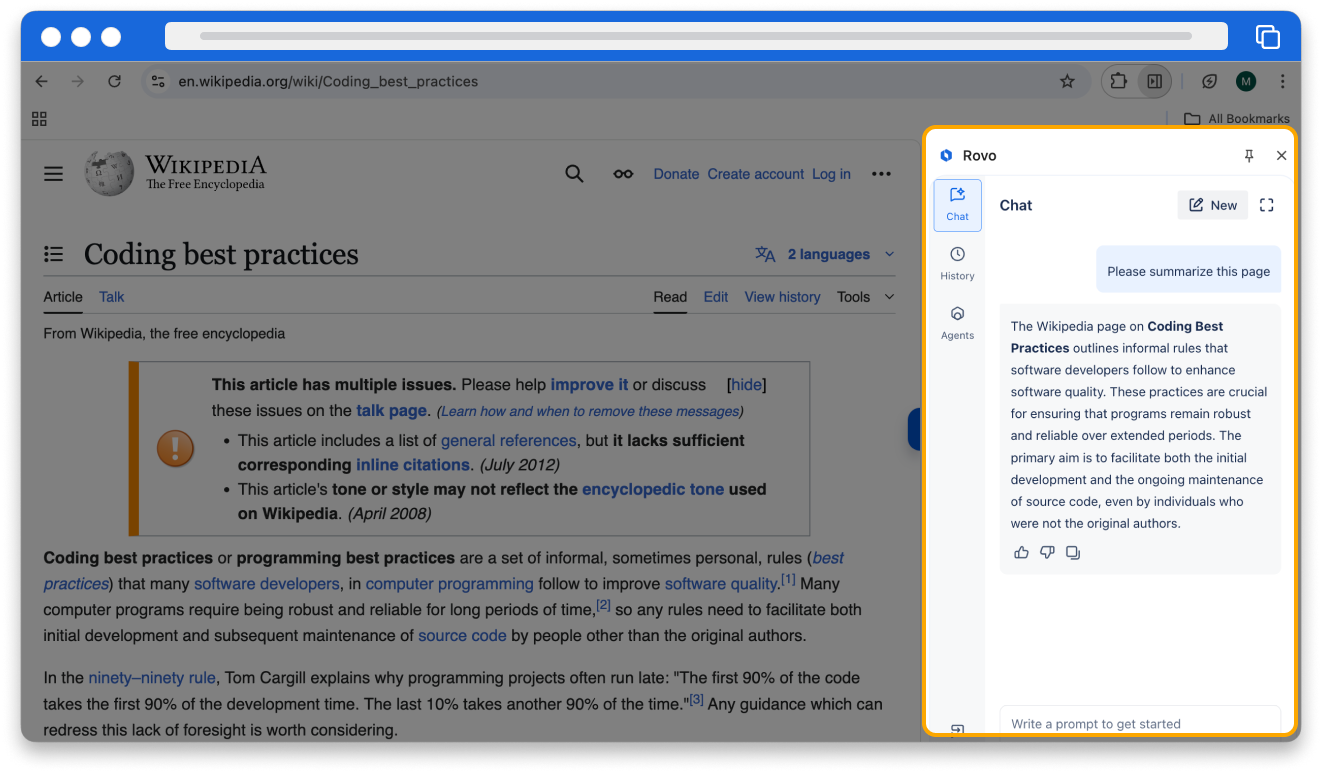
Task: Open Wikipedia's personal tools ellipsis menu
Action: click(881, 174)
